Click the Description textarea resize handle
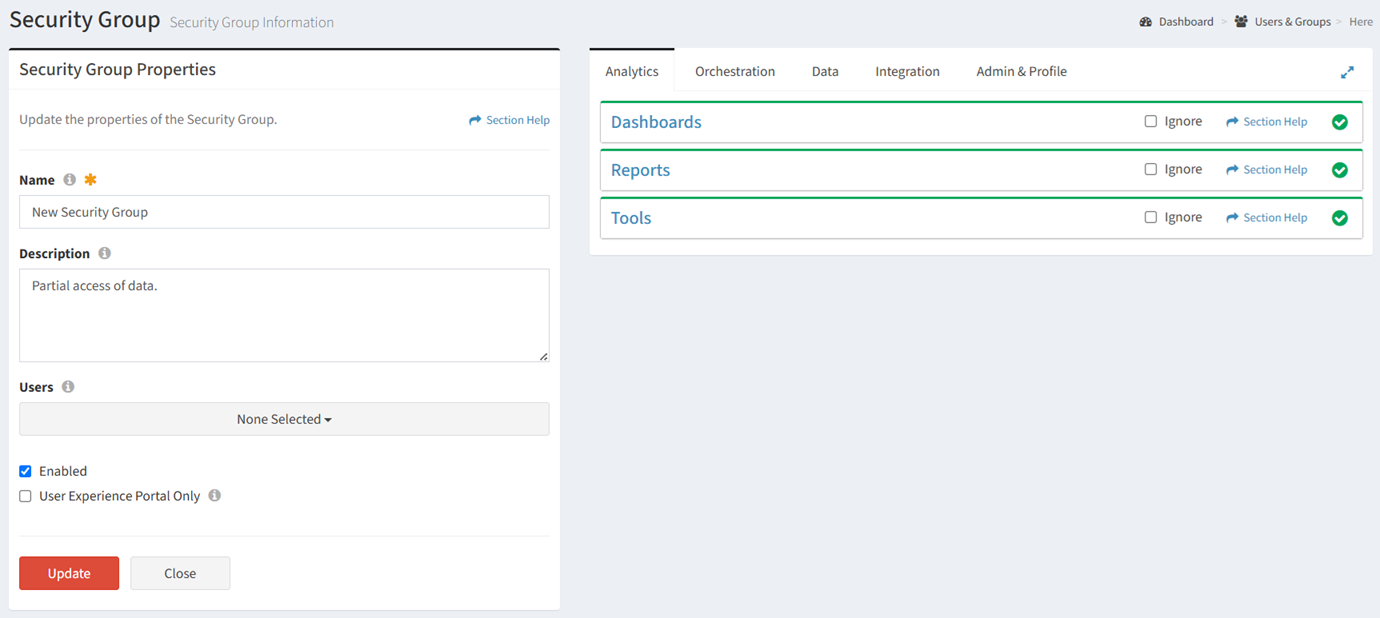 (x=544, y=356)
